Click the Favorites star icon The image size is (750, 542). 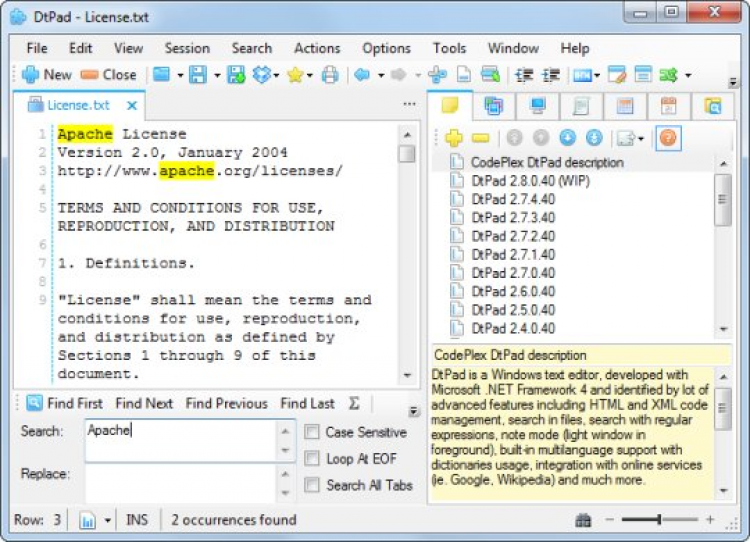coord(295,75)
